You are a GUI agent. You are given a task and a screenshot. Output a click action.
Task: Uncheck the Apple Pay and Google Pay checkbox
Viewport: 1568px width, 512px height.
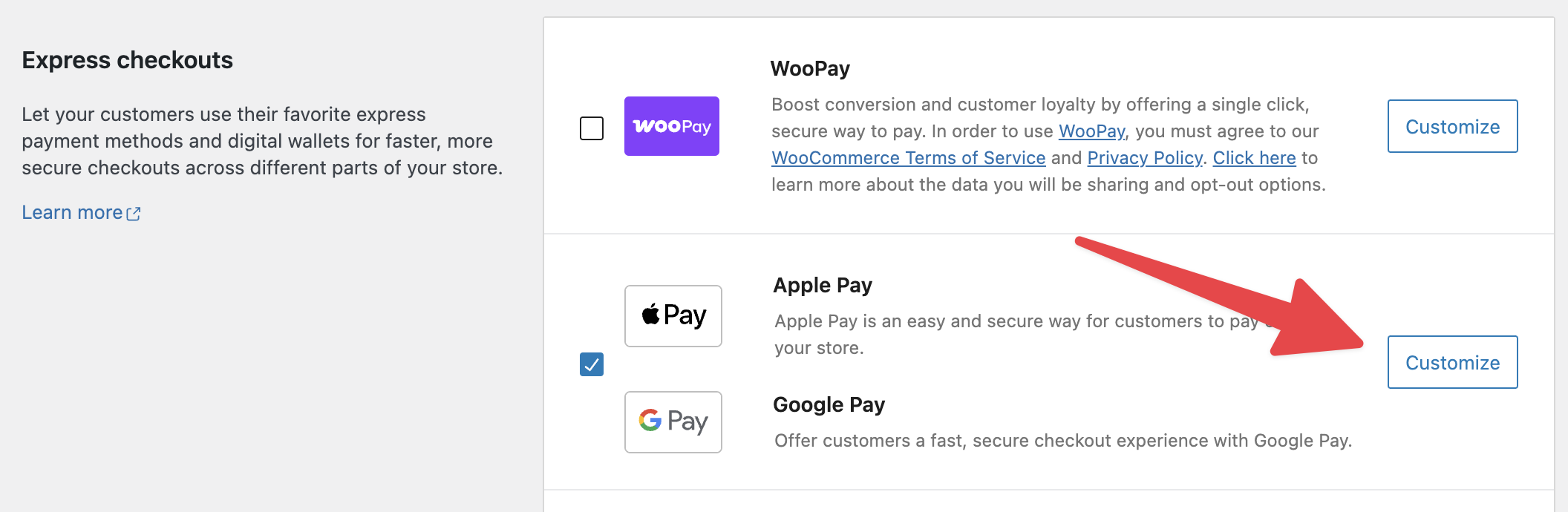(x=592, y=364)
